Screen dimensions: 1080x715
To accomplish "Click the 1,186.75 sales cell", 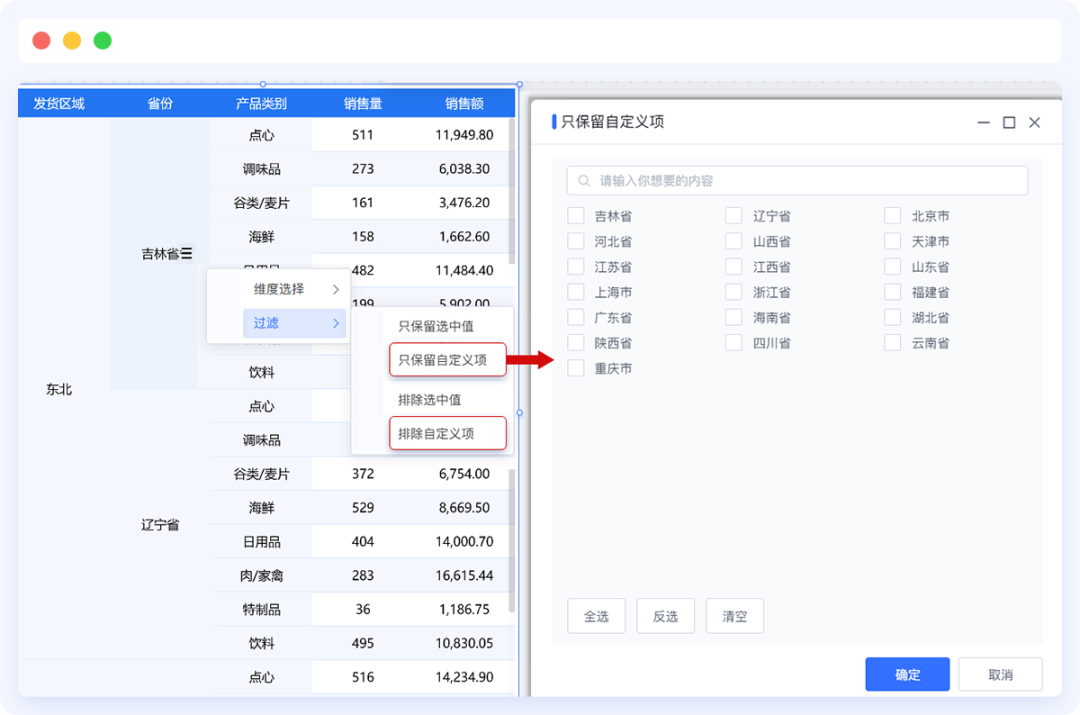I will 464,609.
